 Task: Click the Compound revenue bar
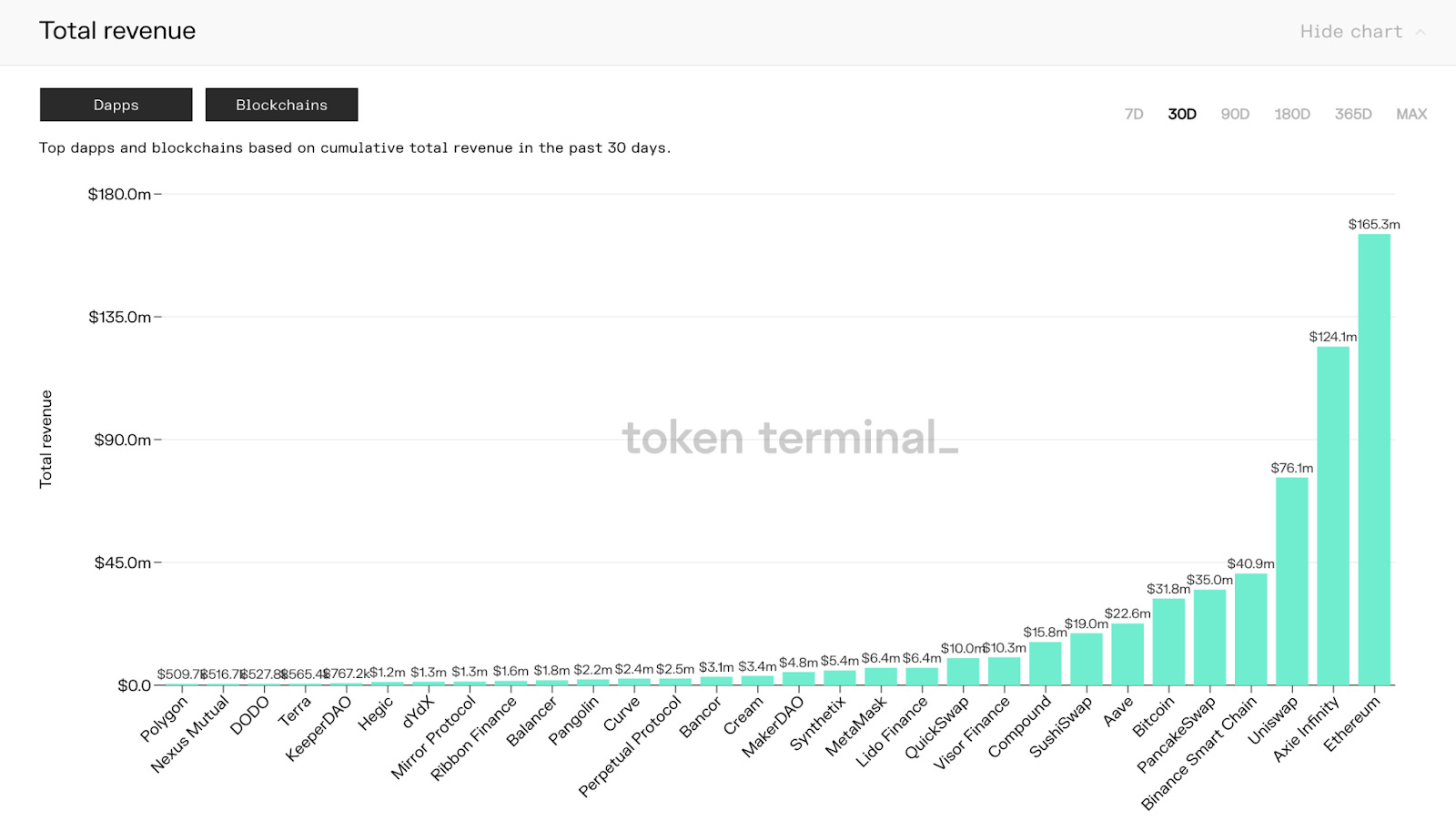point(1046,664)
